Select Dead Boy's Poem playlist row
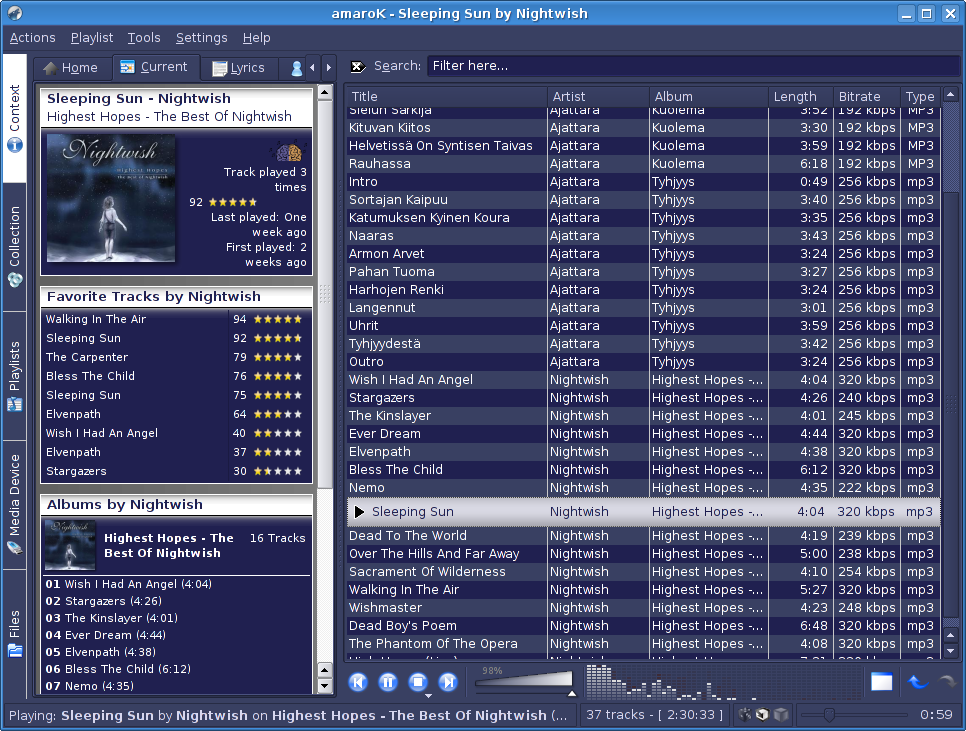The image size is (966, 731). 643,626
